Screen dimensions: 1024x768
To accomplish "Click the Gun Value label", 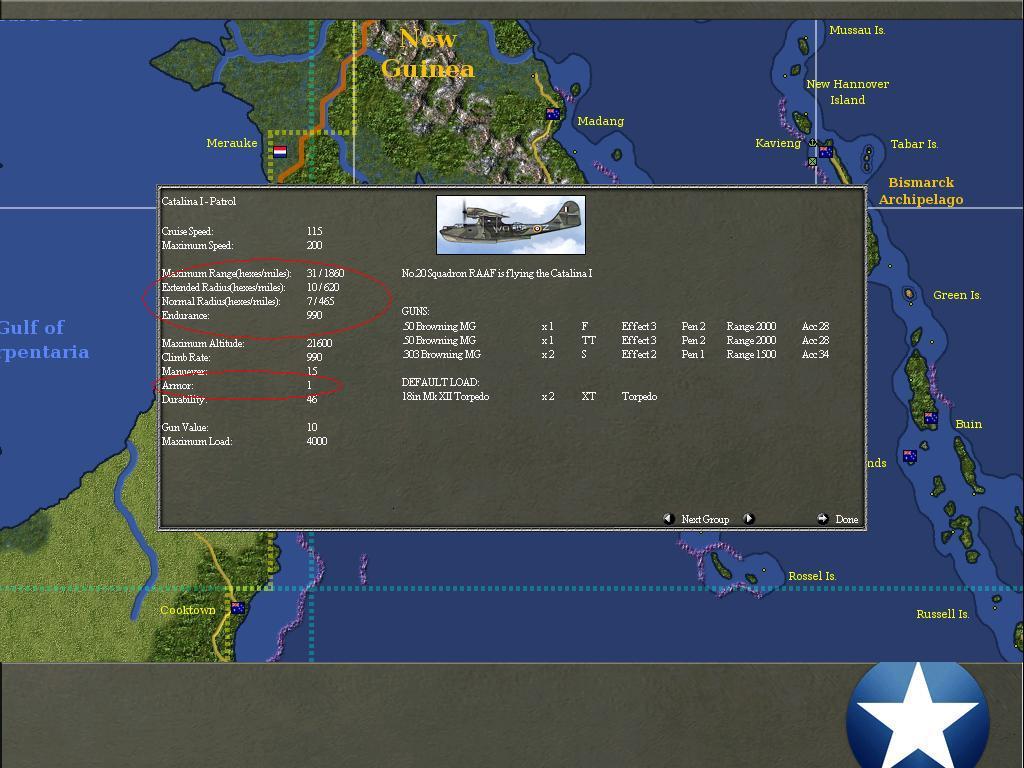I will tap(185, 427).
